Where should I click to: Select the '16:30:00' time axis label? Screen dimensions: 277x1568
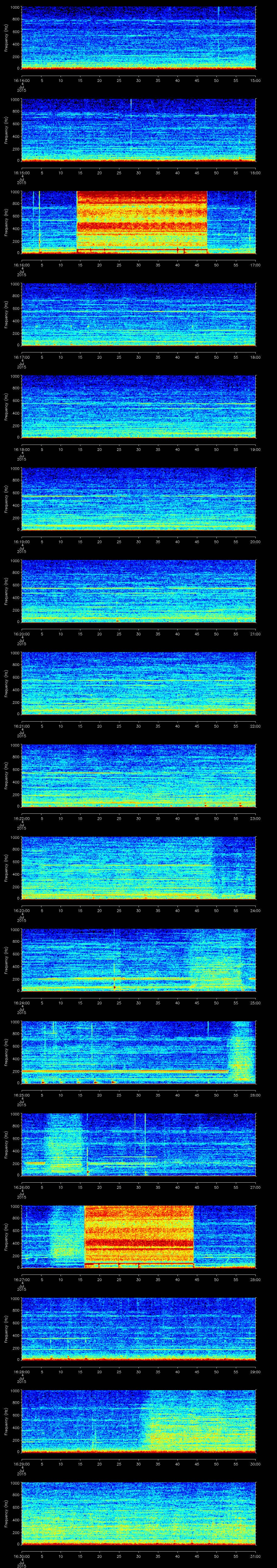pos(21,1556)
